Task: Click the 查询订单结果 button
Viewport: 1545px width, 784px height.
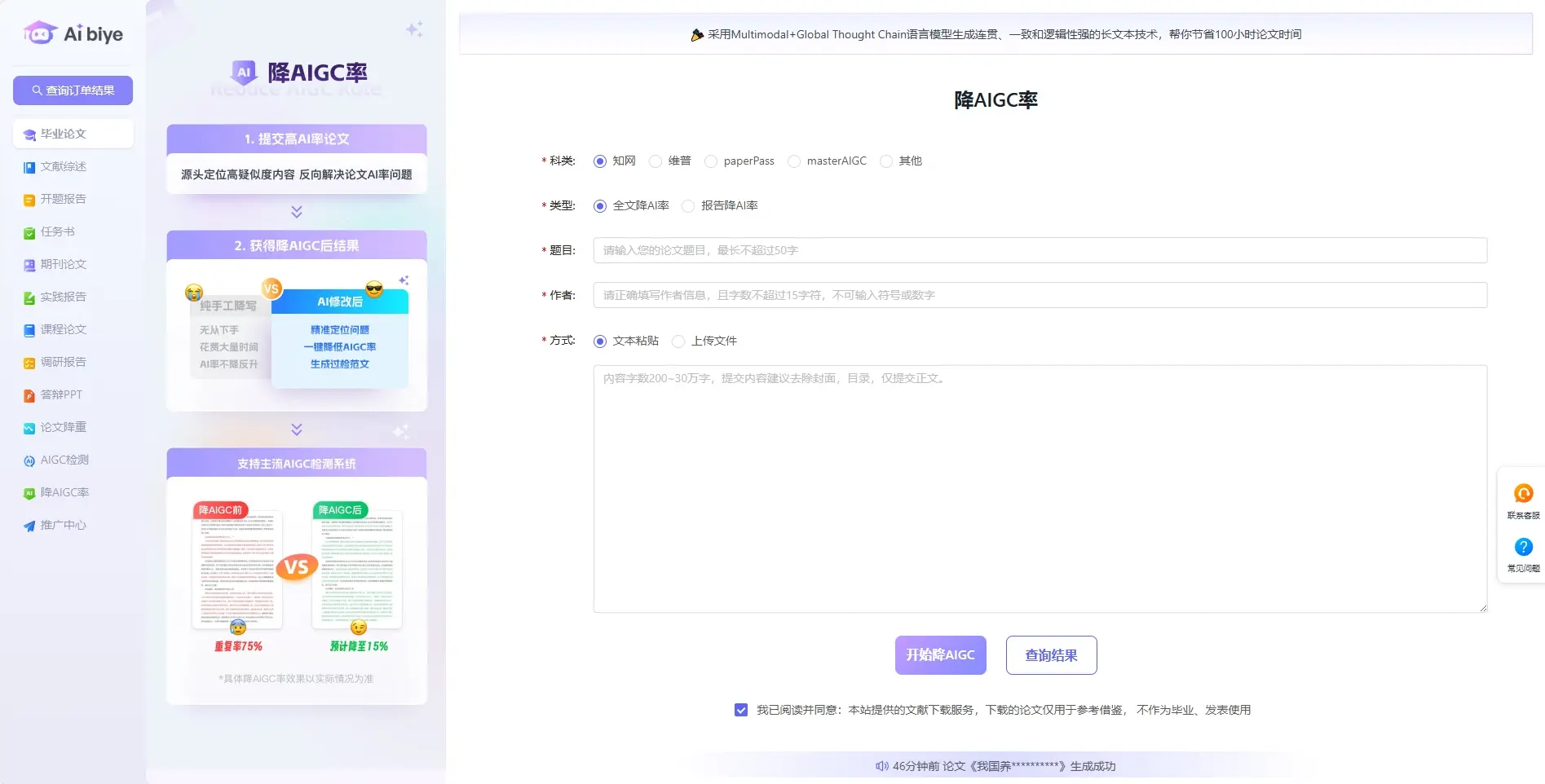Action: (x=72, y=90)
